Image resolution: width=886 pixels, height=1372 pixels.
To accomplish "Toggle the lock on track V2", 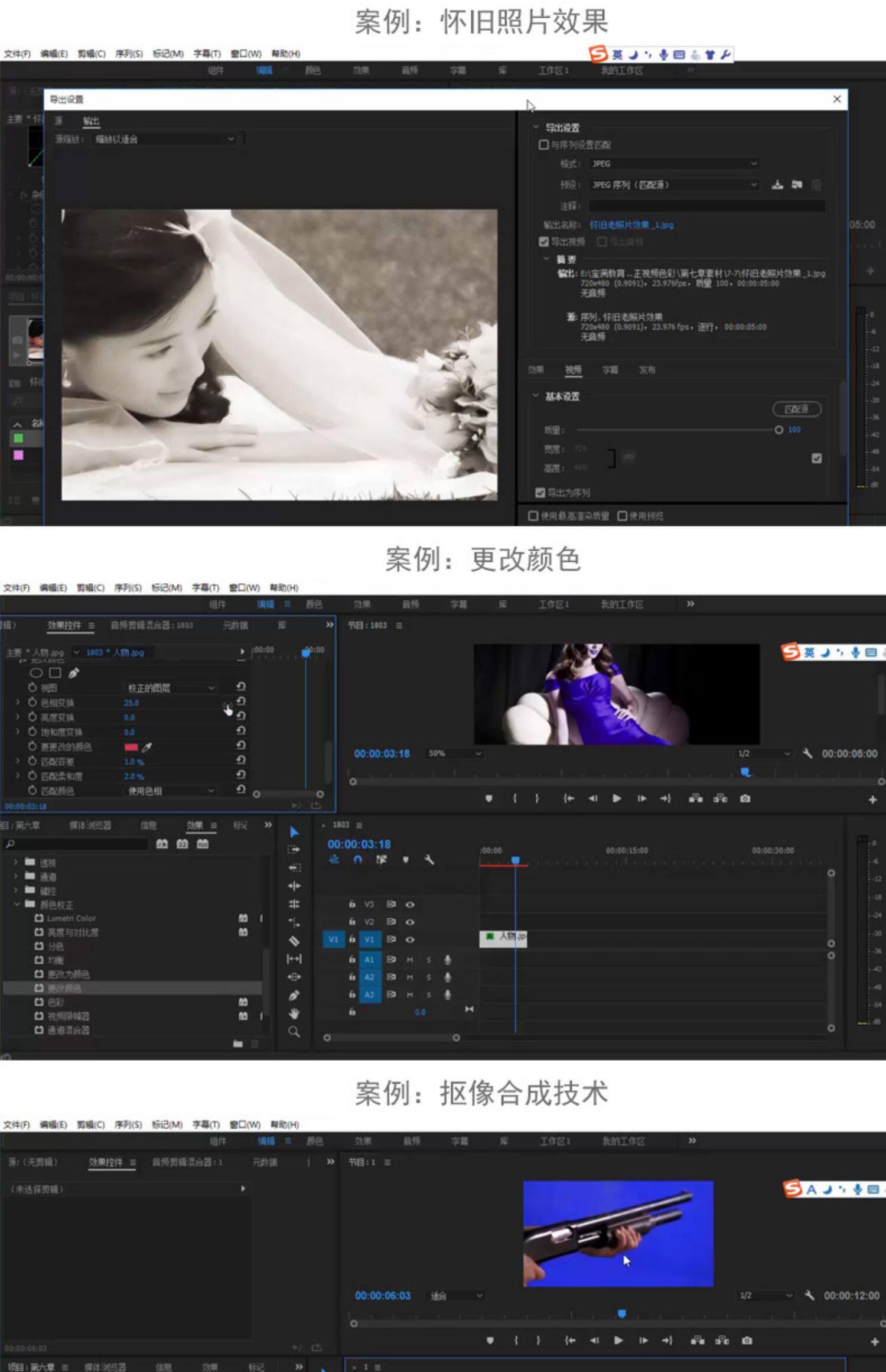I will [x=352, y=921].
